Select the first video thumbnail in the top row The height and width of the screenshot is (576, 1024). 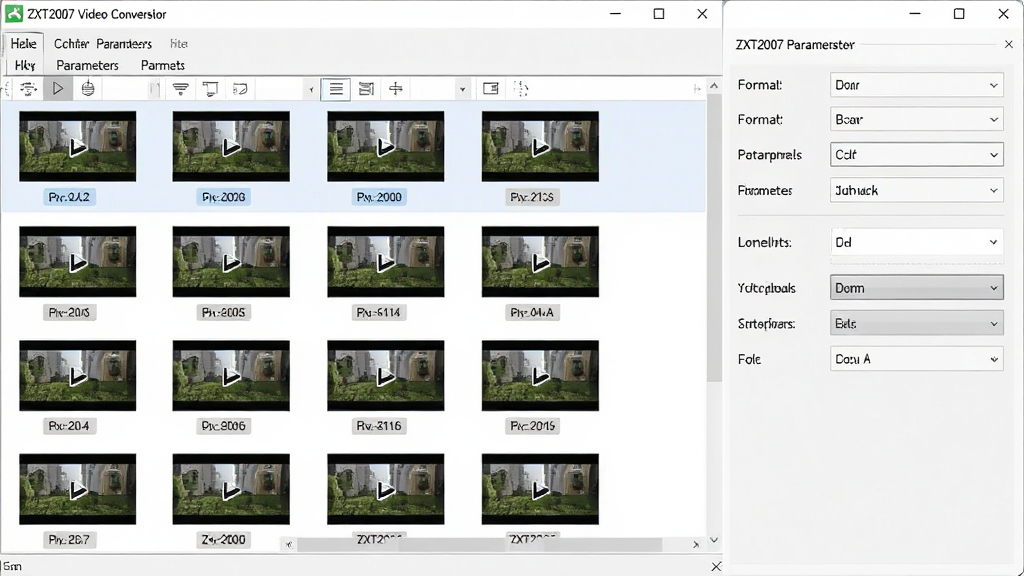(77, 146)
